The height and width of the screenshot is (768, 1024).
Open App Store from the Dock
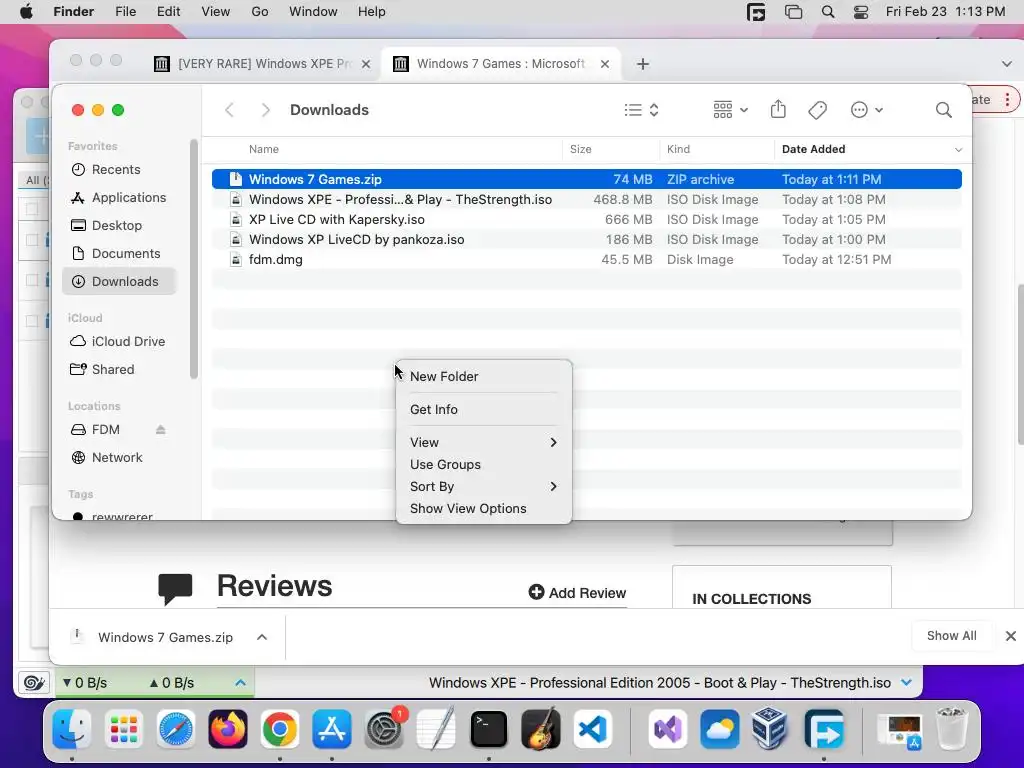(x=332, y=728)
